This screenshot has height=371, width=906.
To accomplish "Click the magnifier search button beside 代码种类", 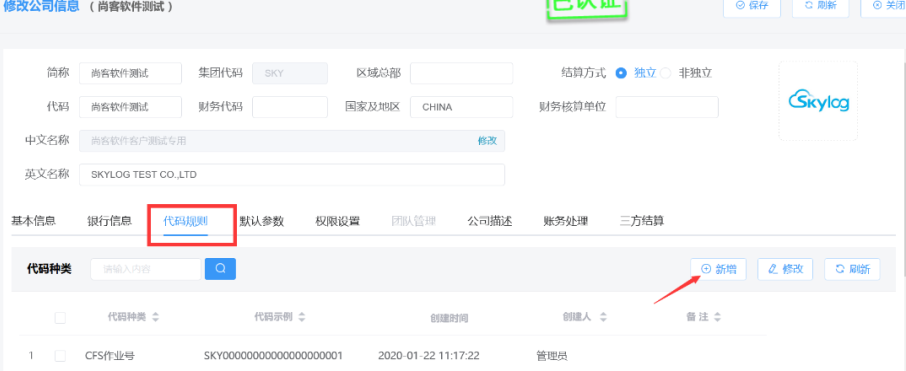I will [220, 269].
